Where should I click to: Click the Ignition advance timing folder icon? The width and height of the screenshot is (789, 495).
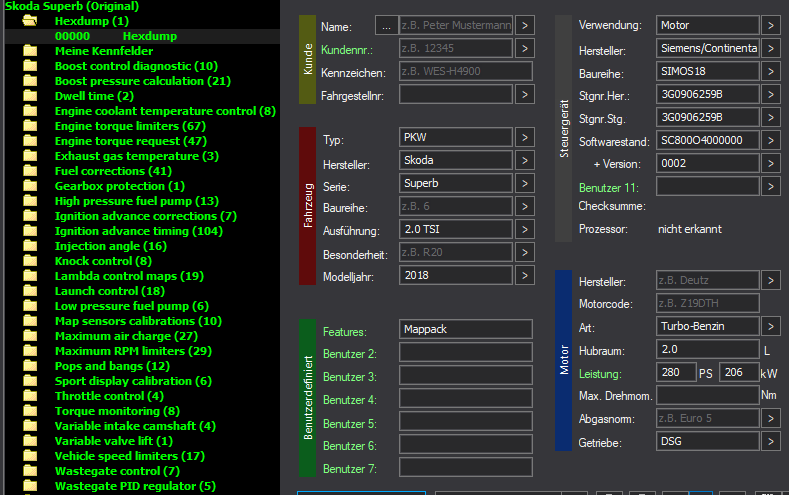(x=30, y=231)
